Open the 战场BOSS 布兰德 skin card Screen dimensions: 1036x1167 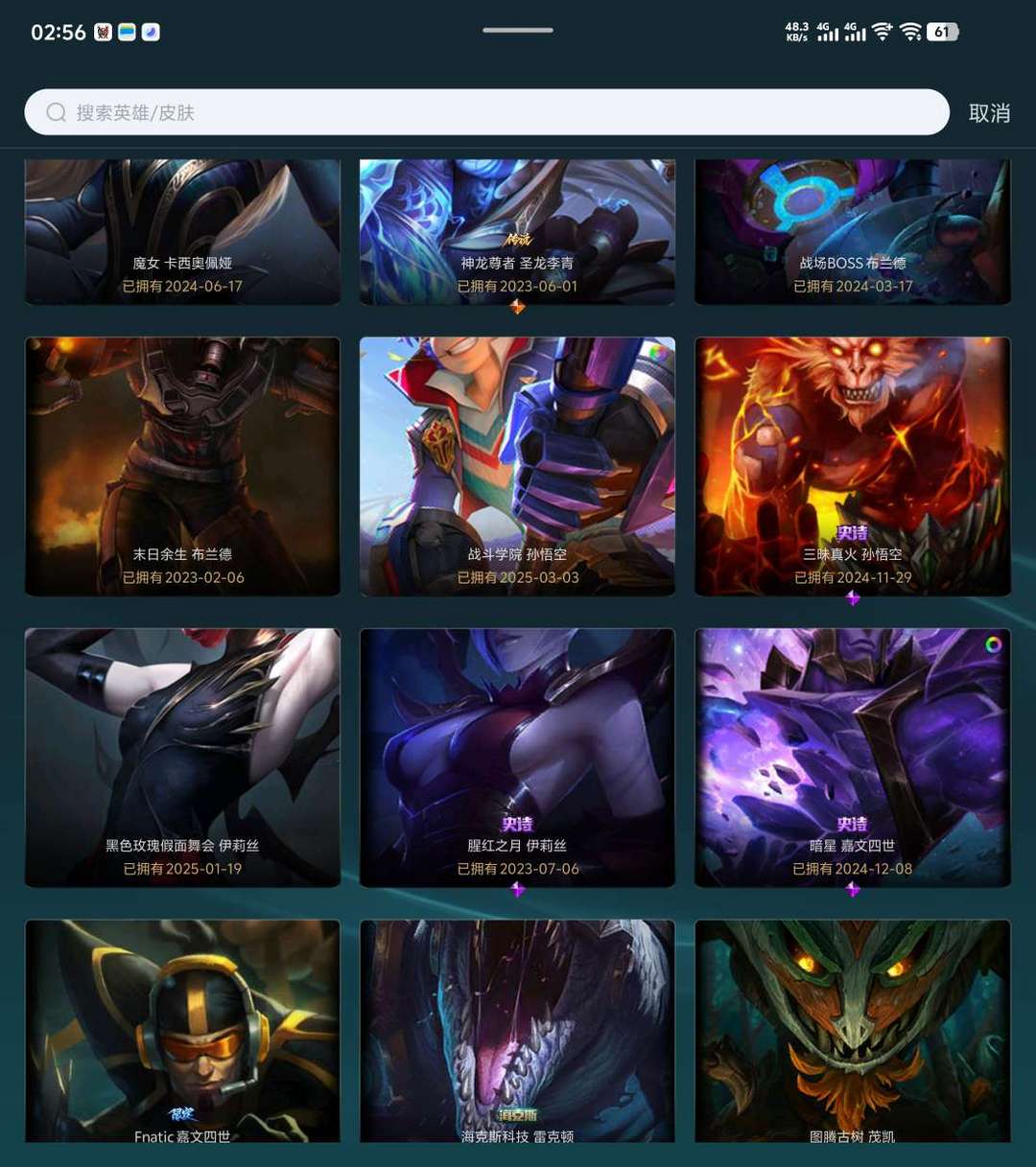pyautogui.click(x=853, y=232)
